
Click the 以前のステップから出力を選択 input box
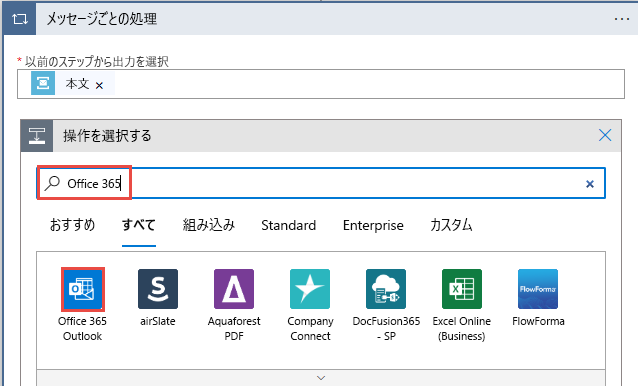tap(321, 84)
